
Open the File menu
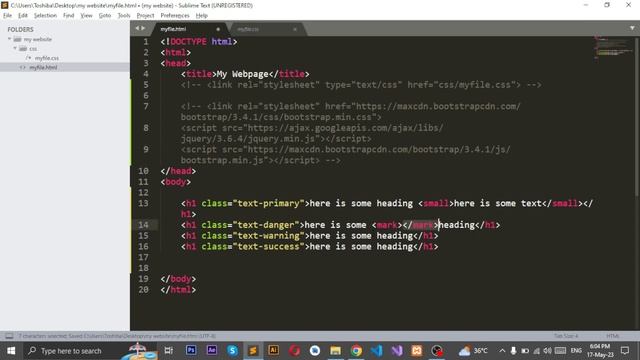[x=7, y=16]
